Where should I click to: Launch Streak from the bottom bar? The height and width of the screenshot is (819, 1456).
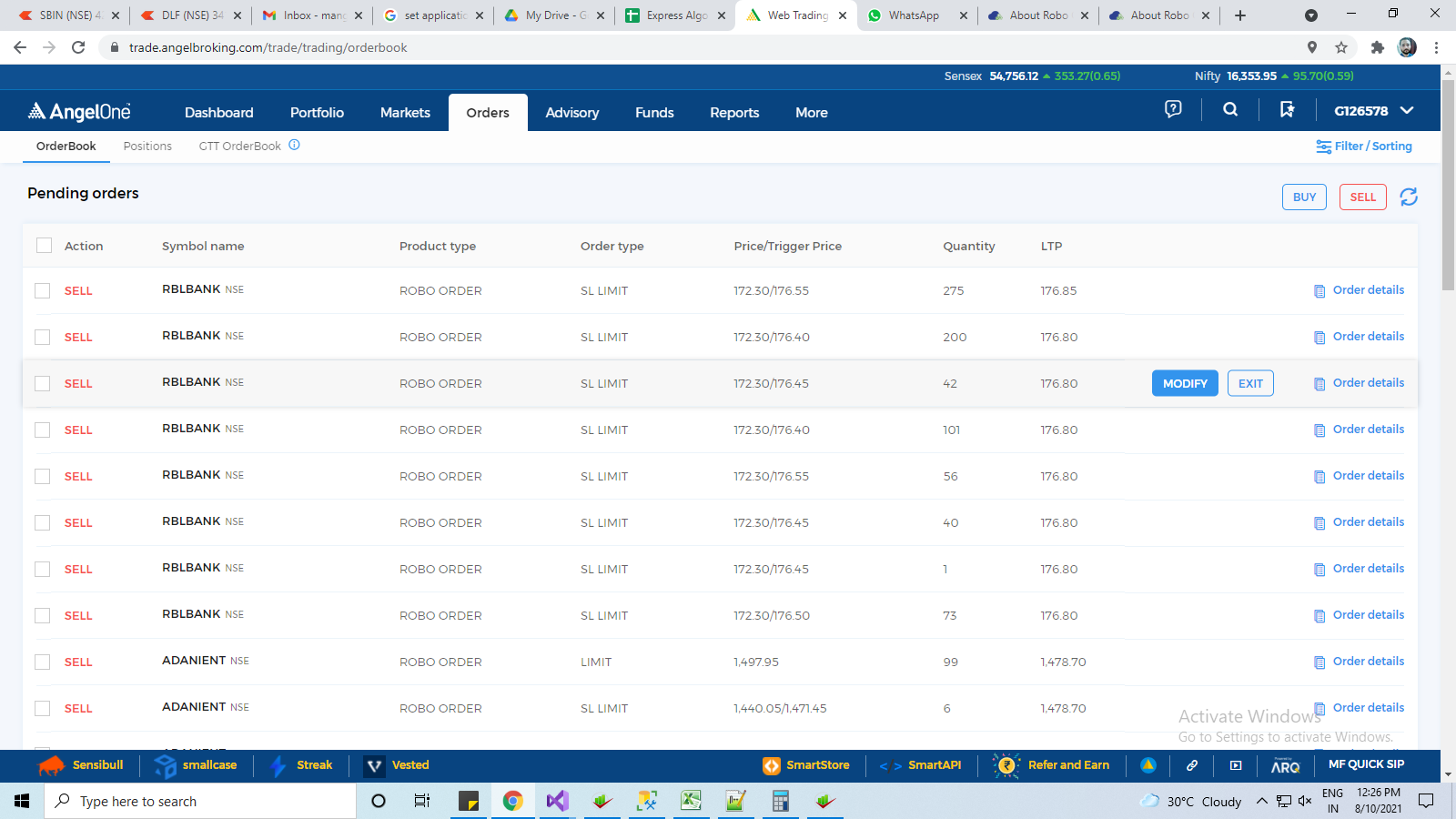[302, 765]
